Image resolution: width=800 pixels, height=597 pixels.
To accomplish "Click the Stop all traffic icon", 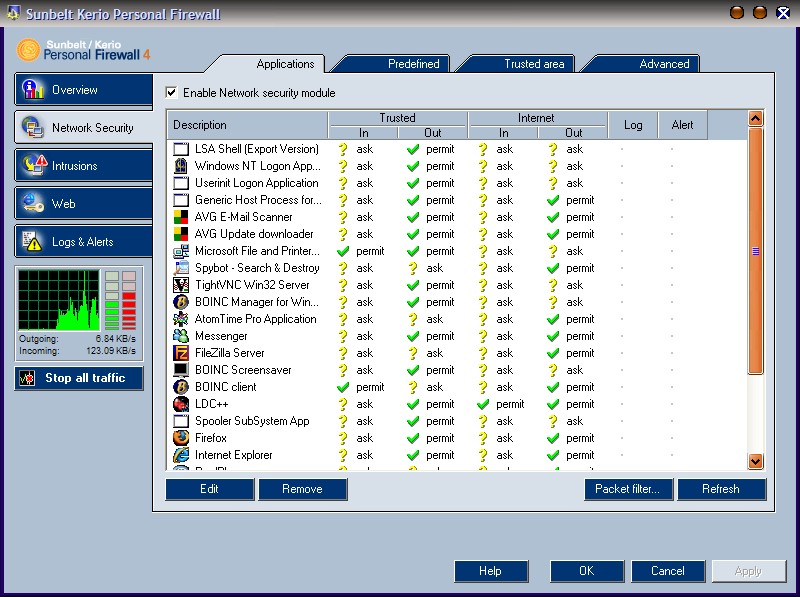I will click(27, 378).
